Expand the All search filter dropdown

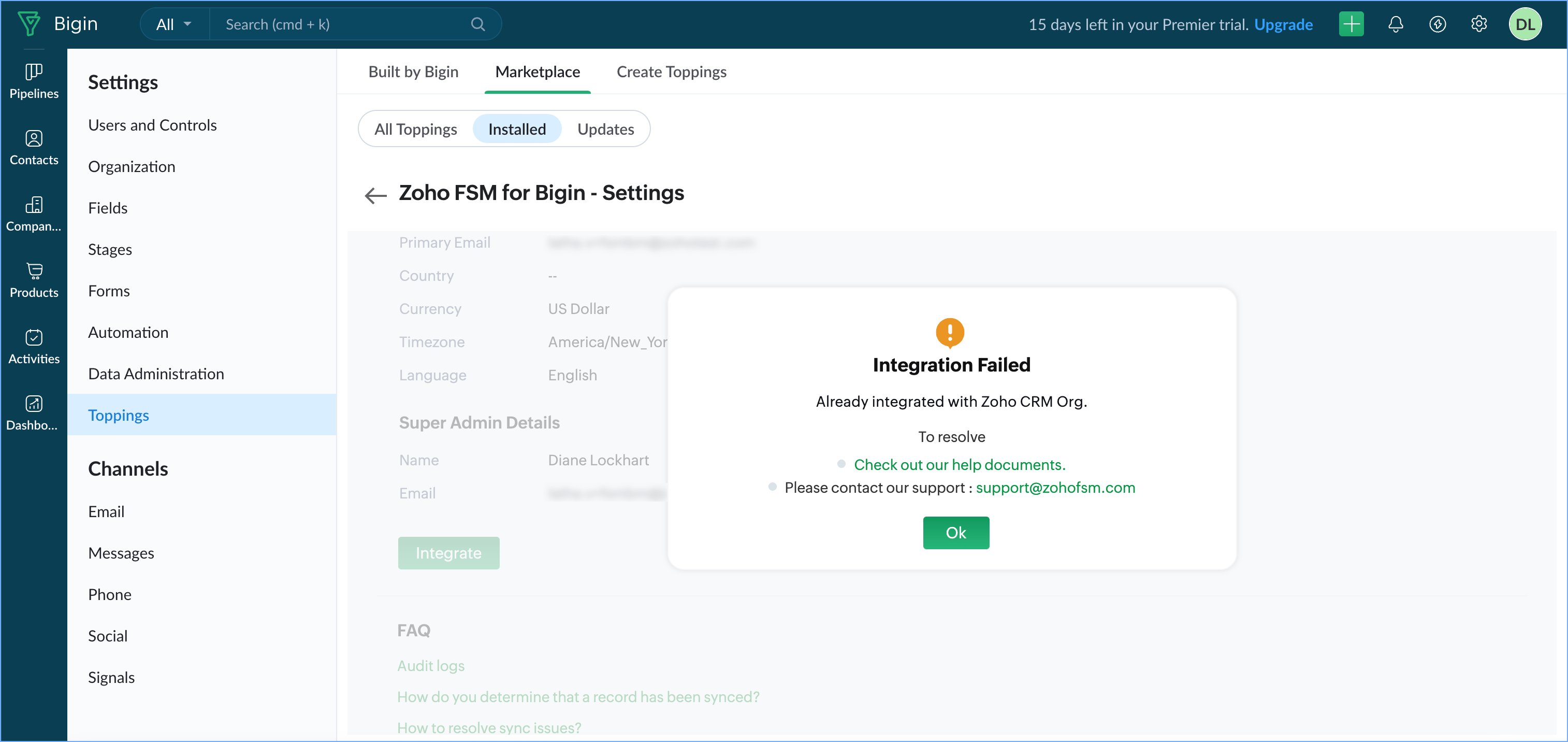point(174,24)
